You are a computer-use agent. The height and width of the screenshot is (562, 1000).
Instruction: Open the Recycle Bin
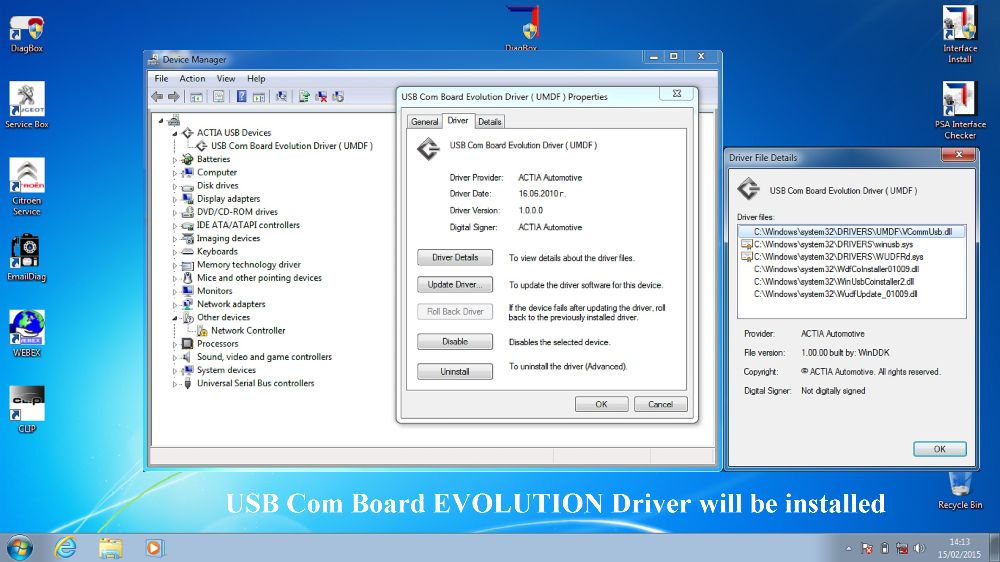tap(960, 491)
